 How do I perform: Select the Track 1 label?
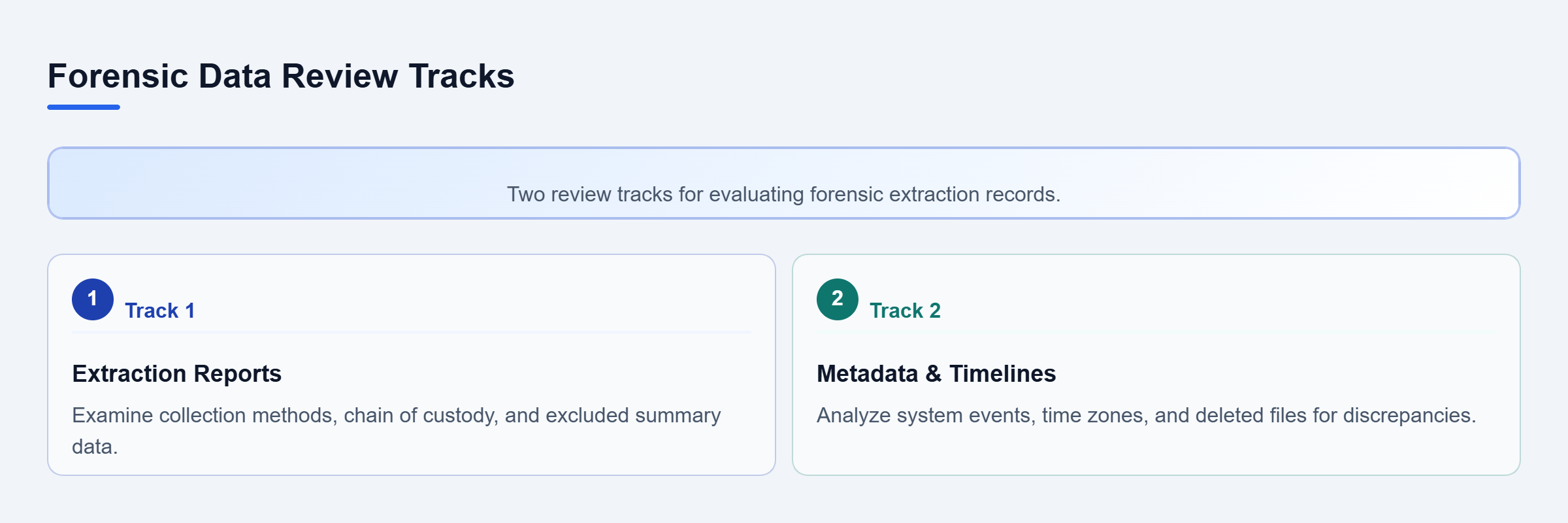(160, 311)
